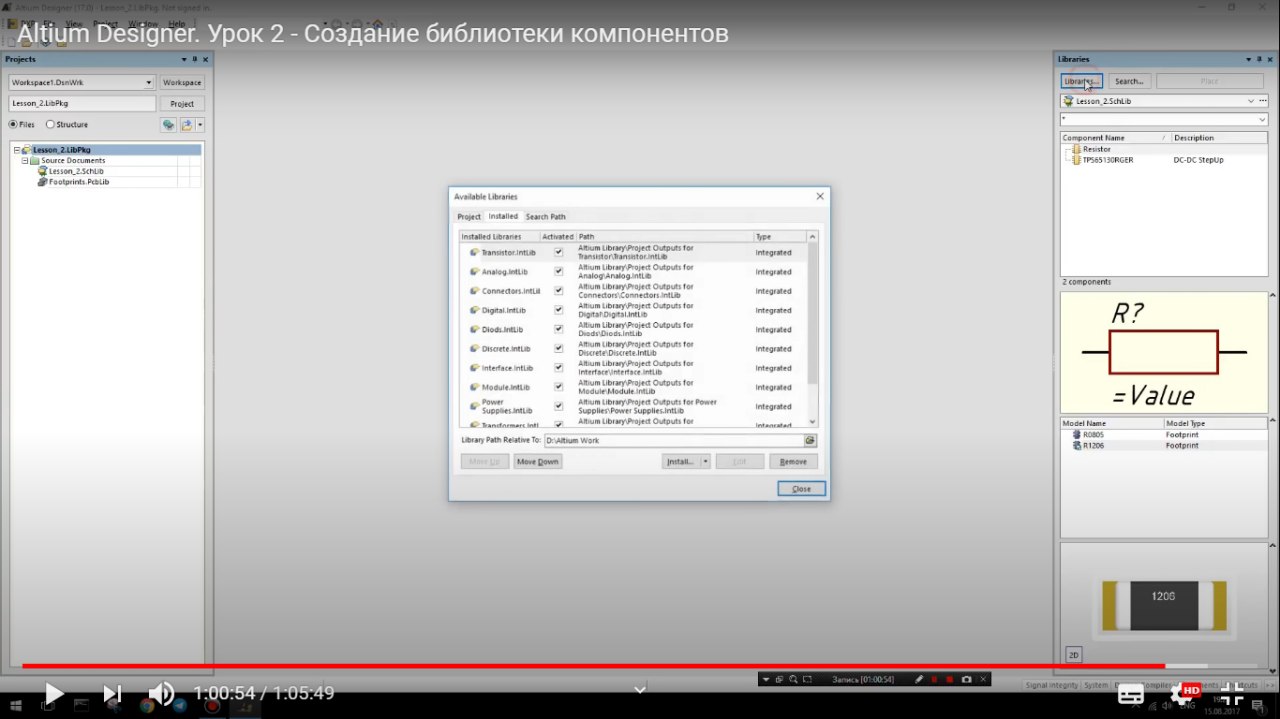Click the YouTube settings gear icon
1280x719 pixels.
pyautogui.click(x=1183, y=693)
